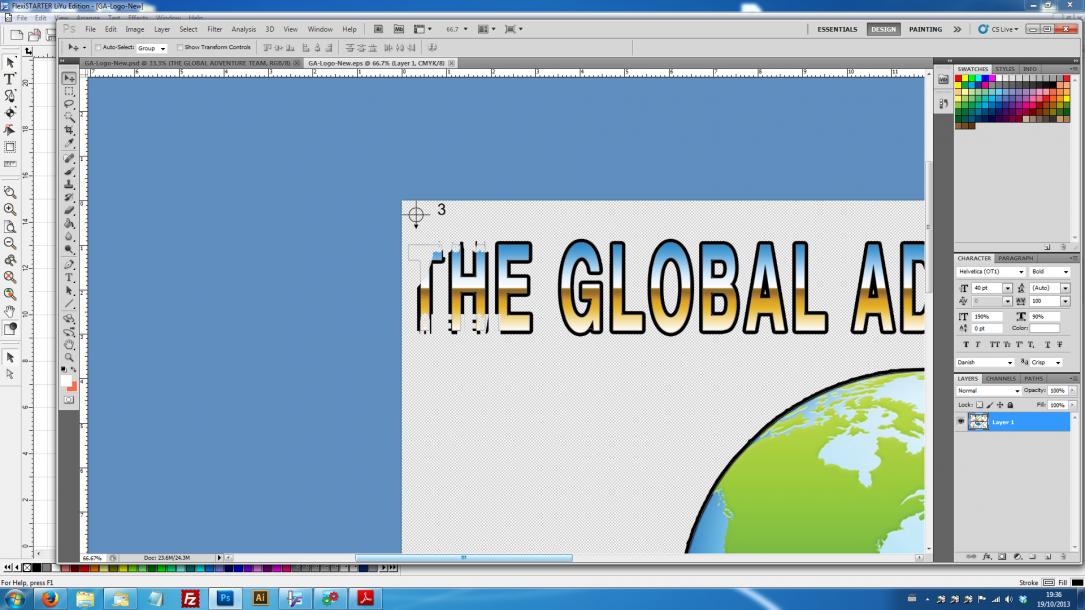Switch to the Paragraph panel tab

tap(1015, 258)
